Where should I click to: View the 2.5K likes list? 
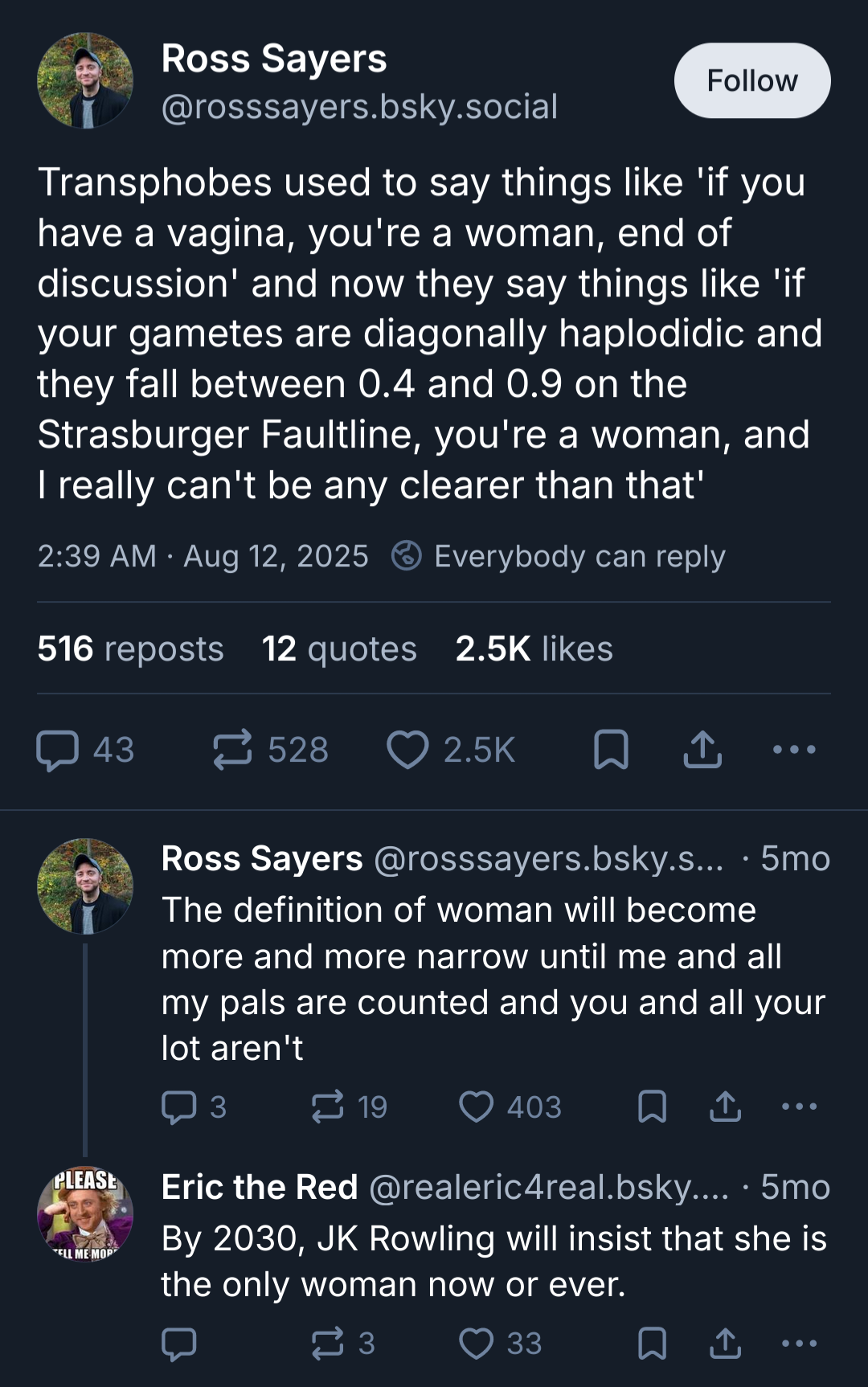pos(534,649)
